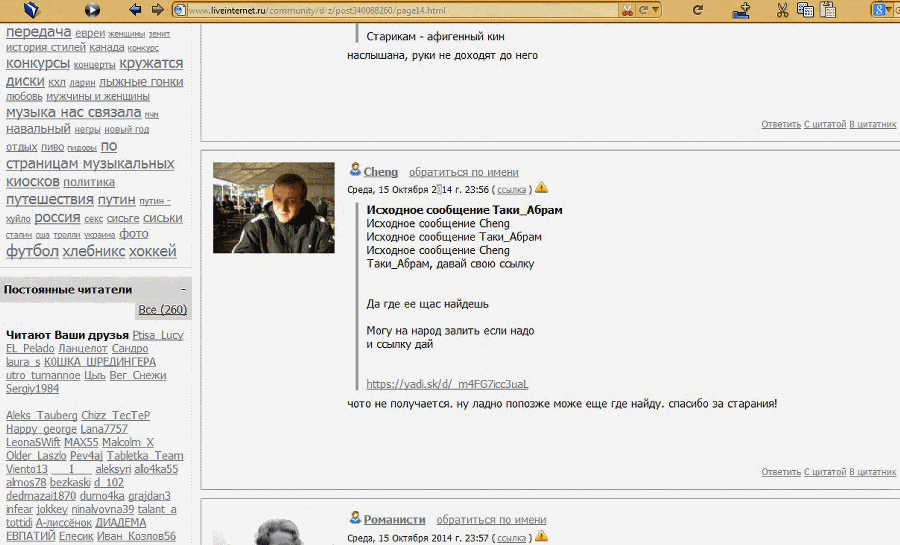The height and width of the screenshot is (545, 900).
Task: Click warning triangle on Романисти's comment
Action: pyautogui.click(x=541, y=536)
